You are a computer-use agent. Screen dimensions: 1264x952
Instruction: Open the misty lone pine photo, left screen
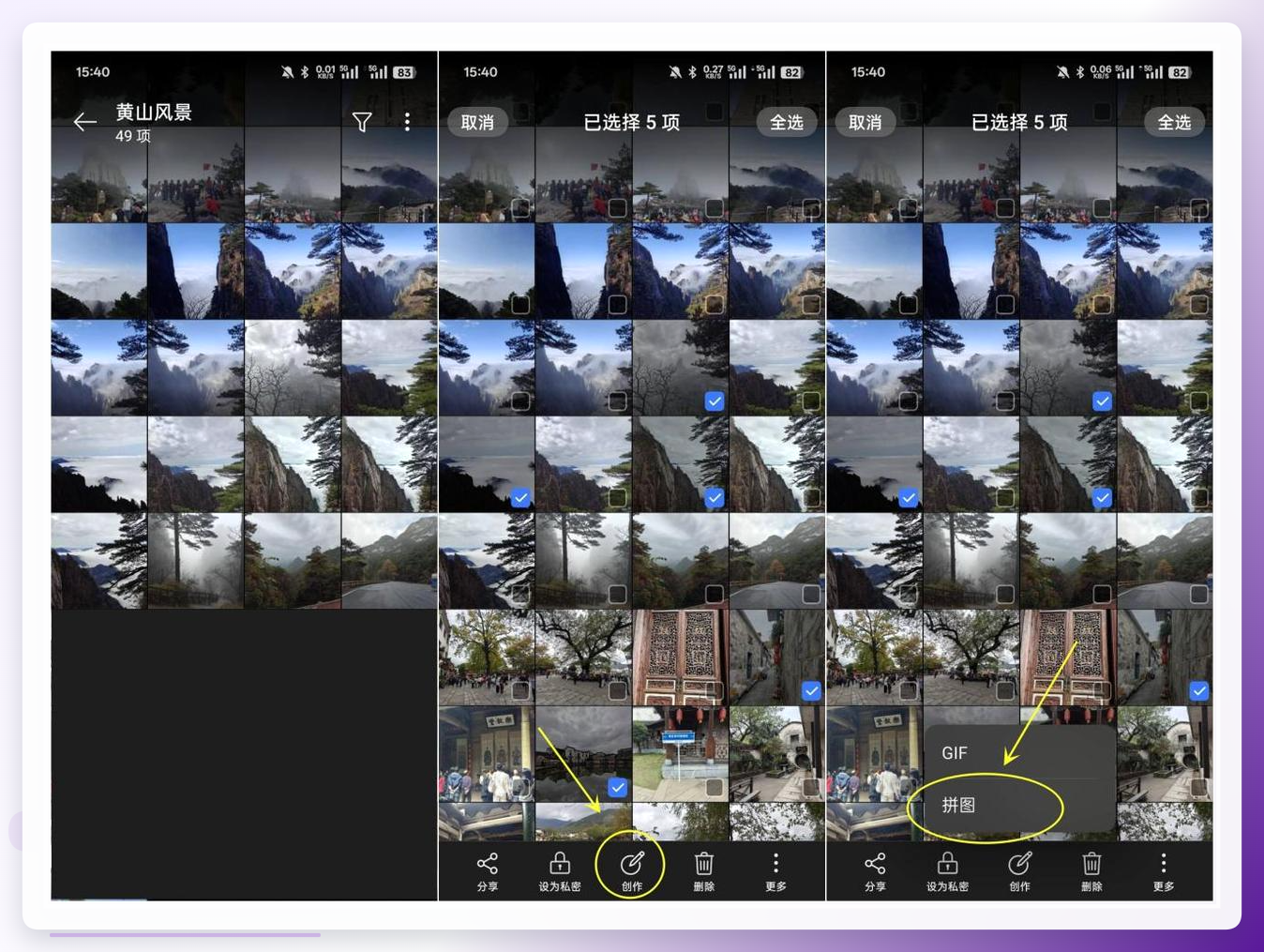click(x=196, y=561)
